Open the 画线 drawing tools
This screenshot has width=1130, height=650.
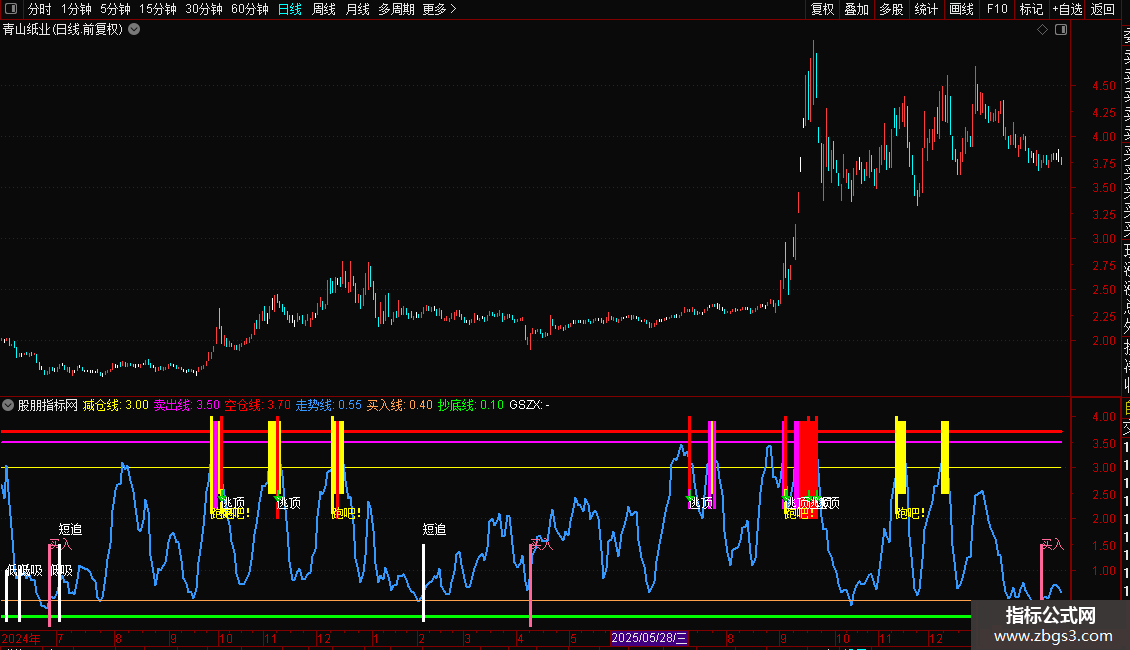961,9
